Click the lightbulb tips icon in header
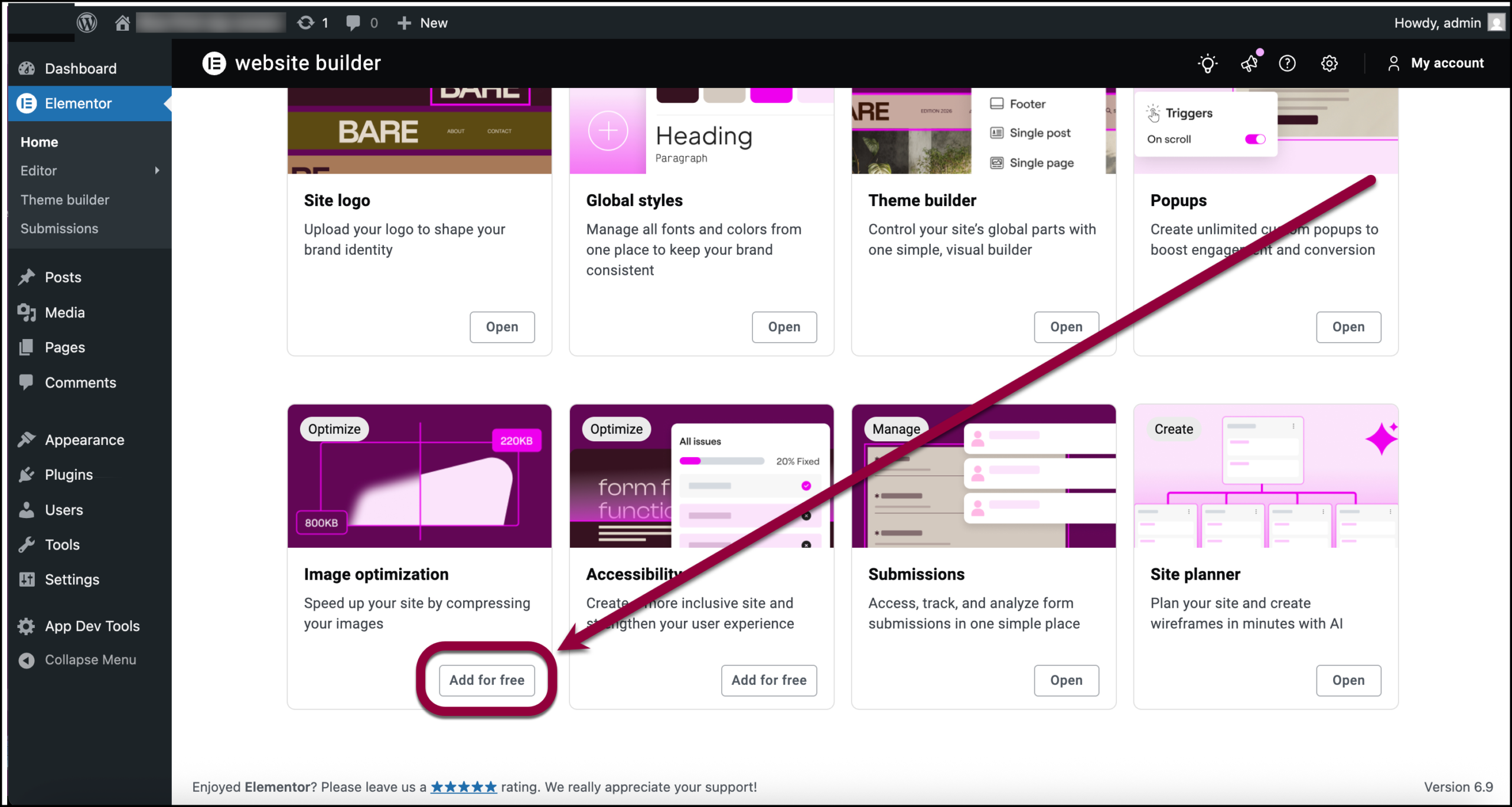 coord(1207,63)
